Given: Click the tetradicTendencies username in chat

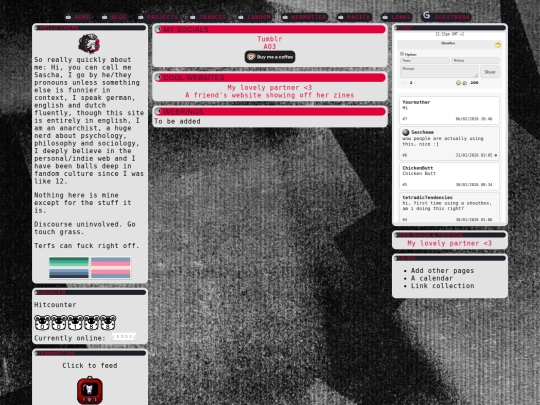Looking at the screenshot, I should [x=427, y=197].
